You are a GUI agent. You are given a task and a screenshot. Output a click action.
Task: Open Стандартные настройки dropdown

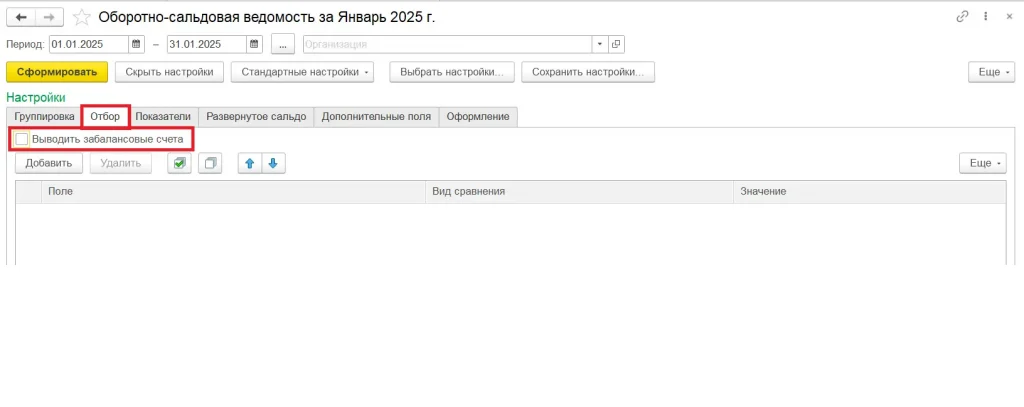[302, 72]
